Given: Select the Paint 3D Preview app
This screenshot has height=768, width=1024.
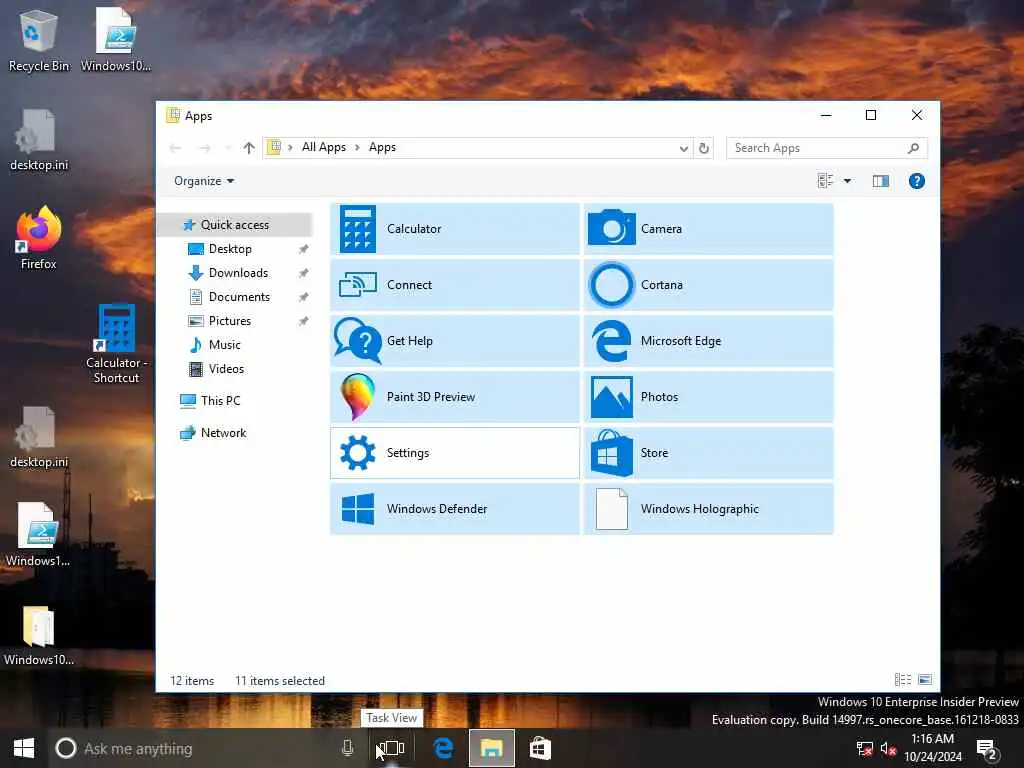Looking at the screenshot, I should click(455, 396).
